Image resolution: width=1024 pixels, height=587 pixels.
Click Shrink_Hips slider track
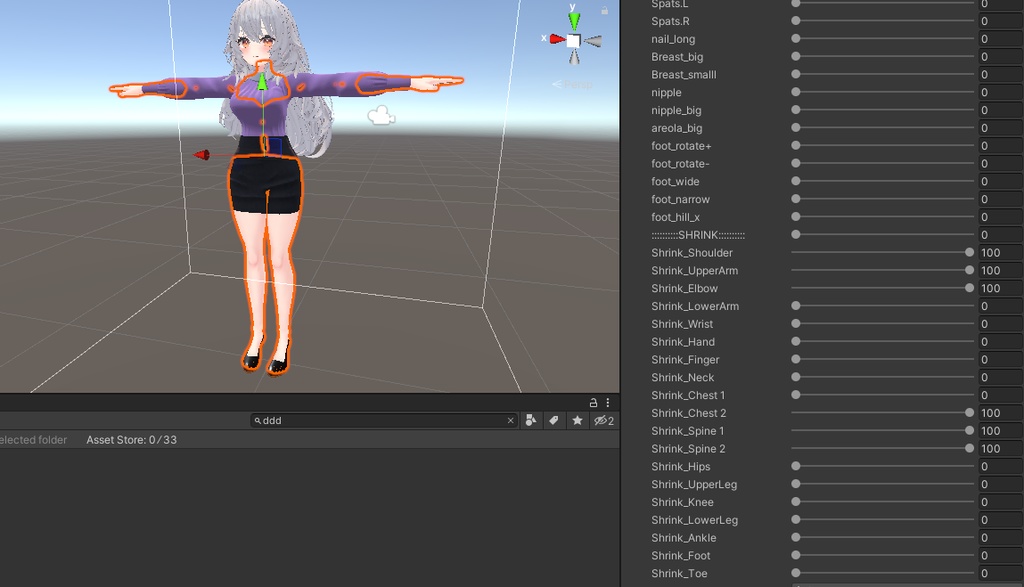click(882, 466)
